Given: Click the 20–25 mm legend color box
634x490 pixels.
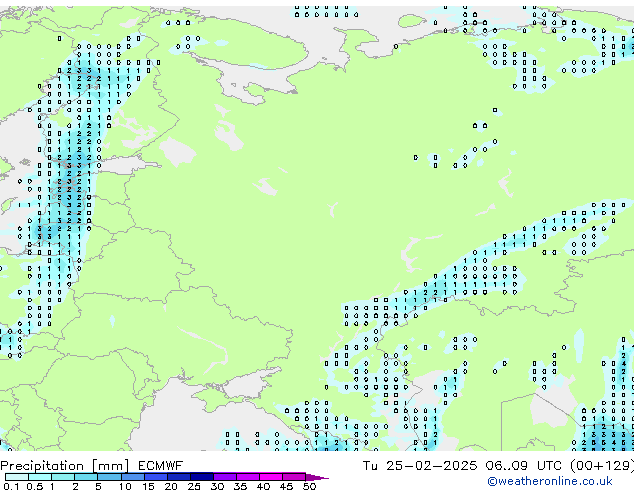Looking at the screenshot, I should click(179, 477).
